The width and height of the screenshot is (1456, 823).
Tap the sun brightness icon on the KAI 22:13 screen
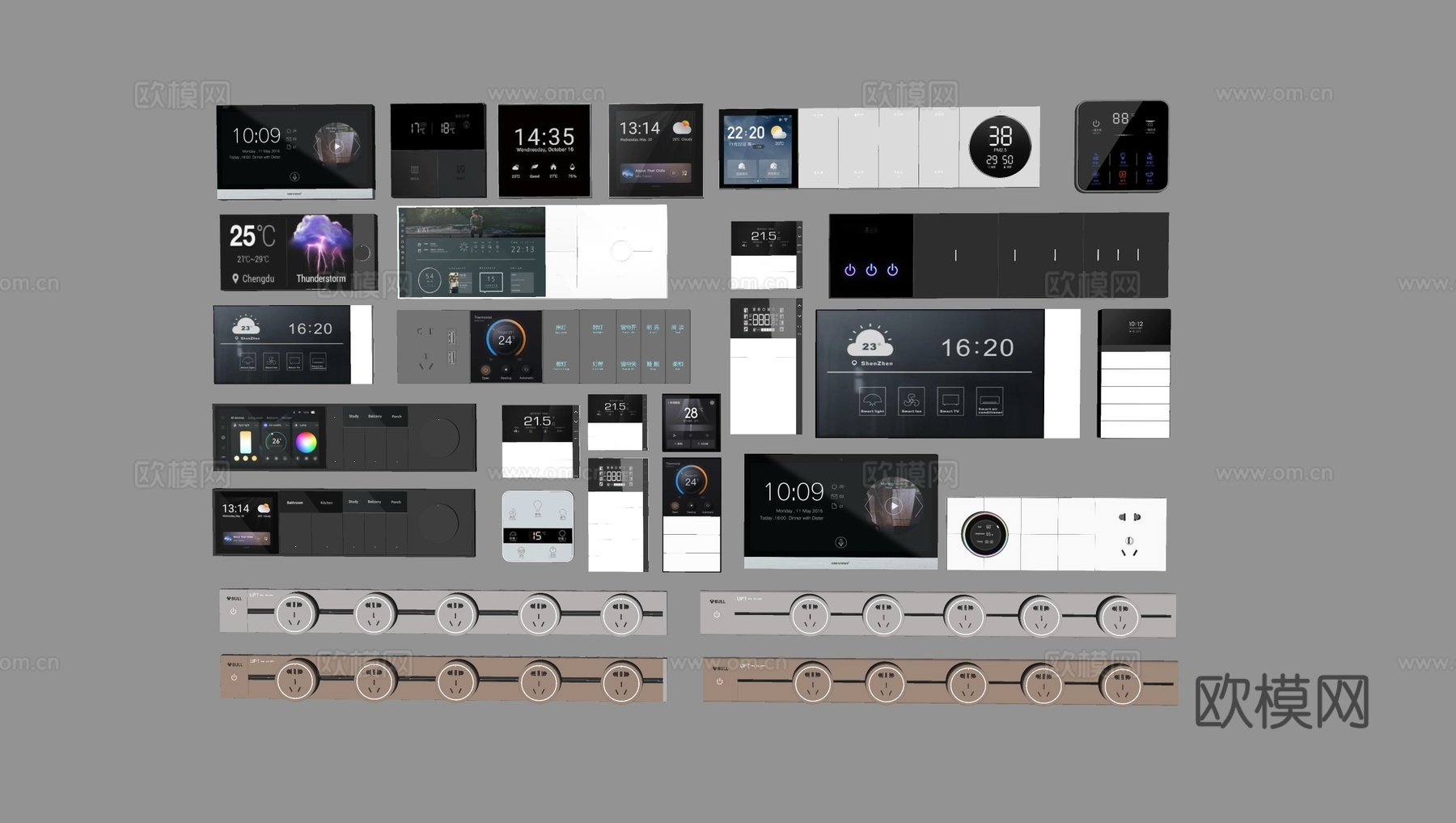(463, 248)
